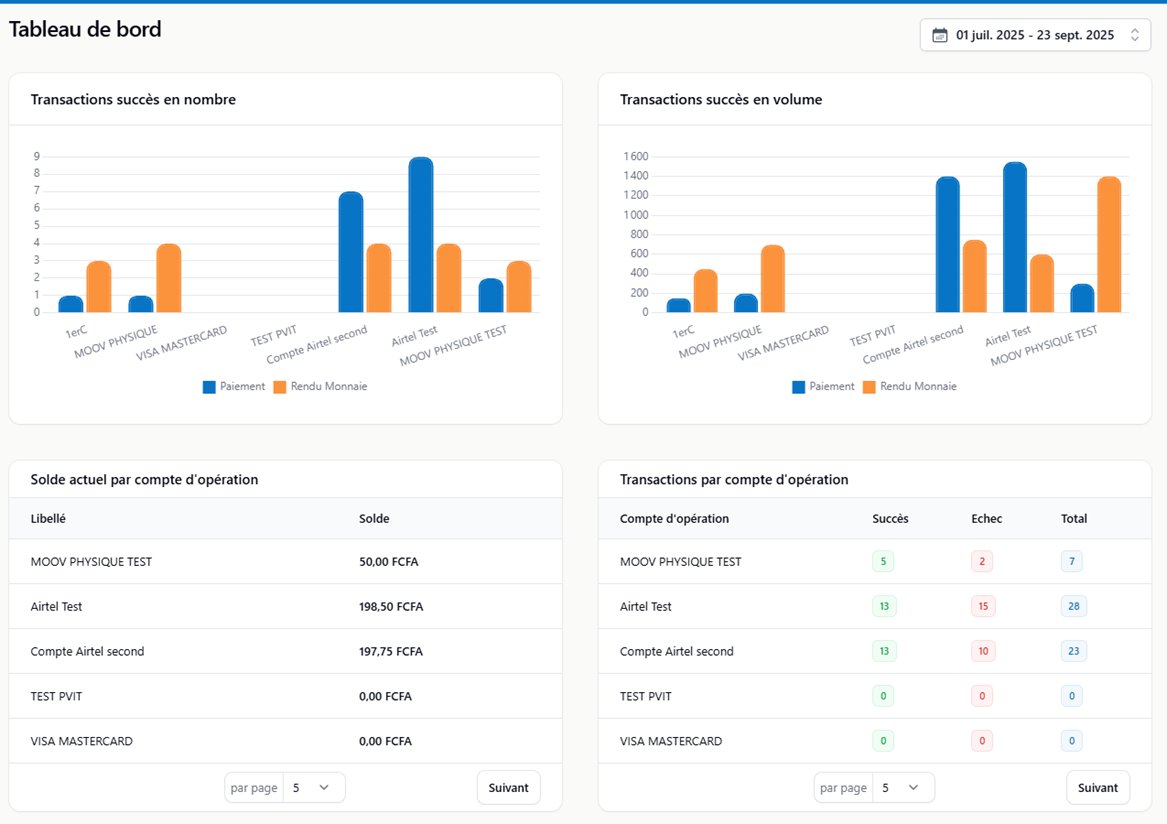Click the orange Rendu Monnaie swatch in volume legend
The image size is (1167, 824).
pos(868,386)
